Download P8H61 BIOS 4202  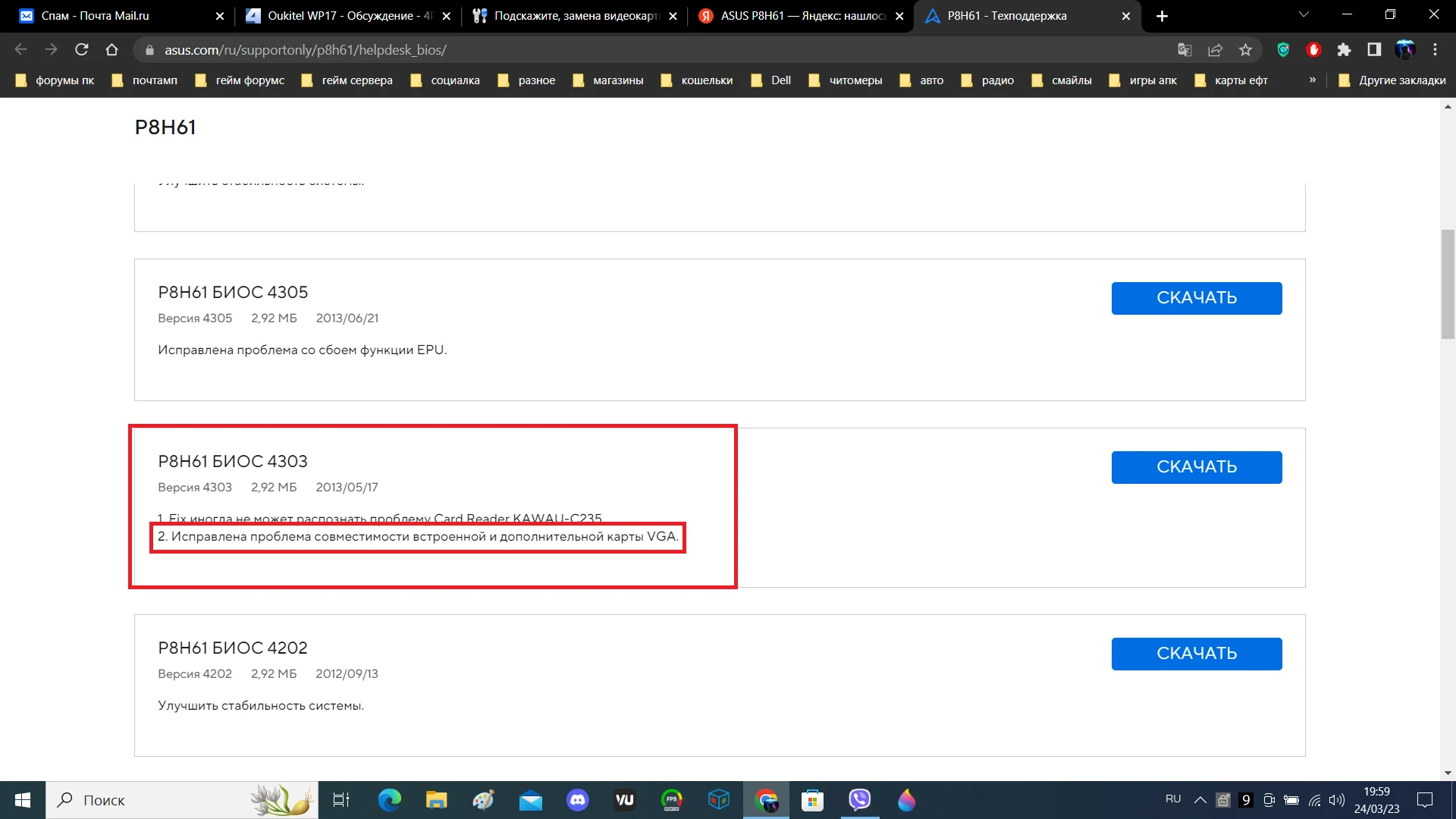tap(1196, 654)
